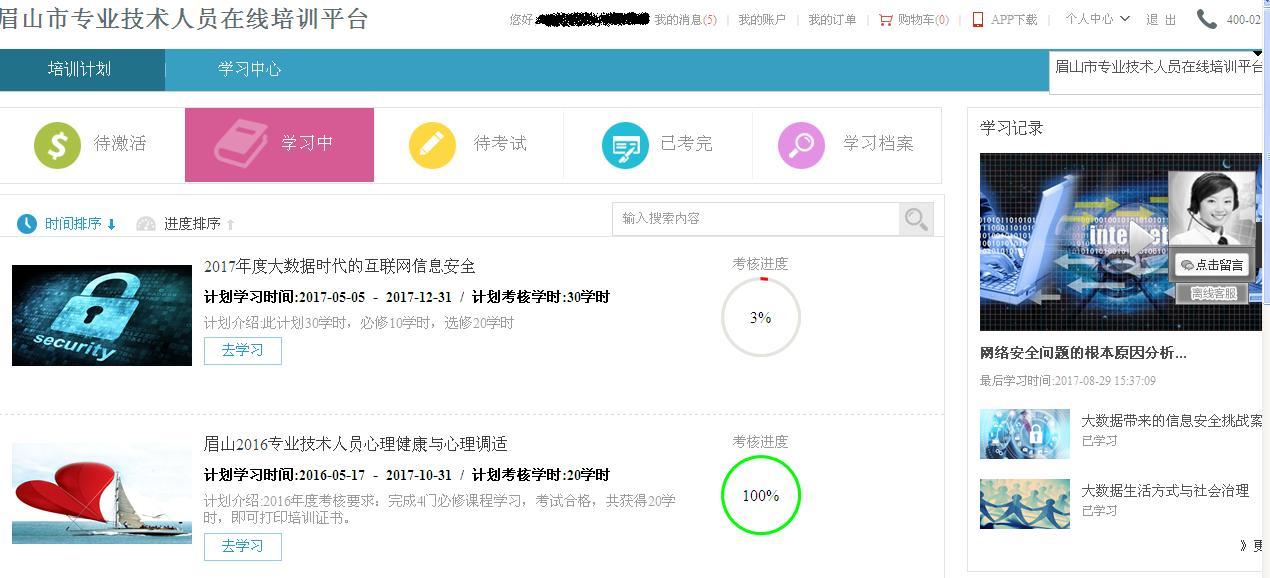Play the 学习记录 video thumbnail

coord(1120,241)
